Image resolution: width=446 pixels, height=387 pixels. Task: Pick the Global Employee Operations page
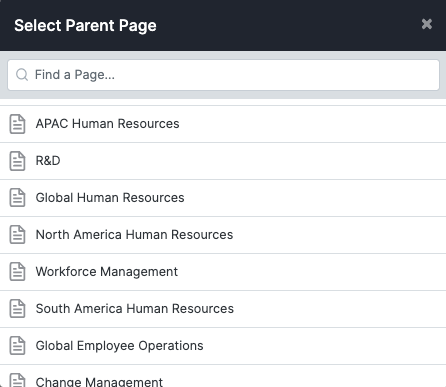223,346
